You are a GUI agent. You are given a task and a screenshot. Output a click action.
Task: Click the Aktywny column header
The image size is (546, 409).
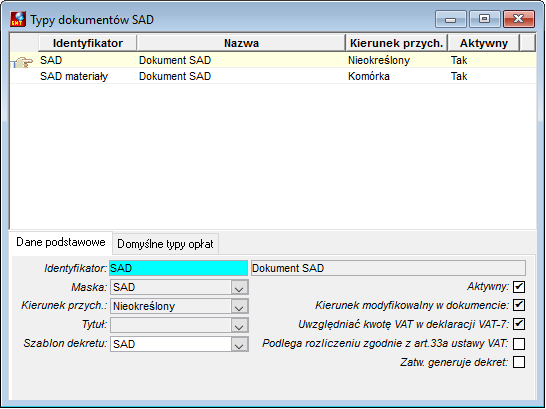point(484,43)
